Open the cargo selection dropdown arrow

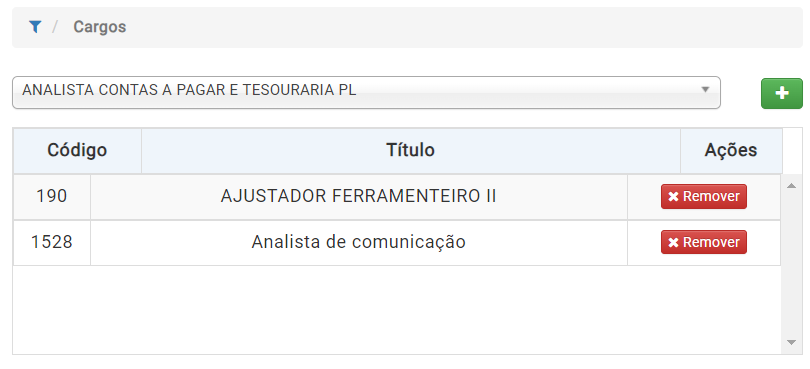click(705, 89)
